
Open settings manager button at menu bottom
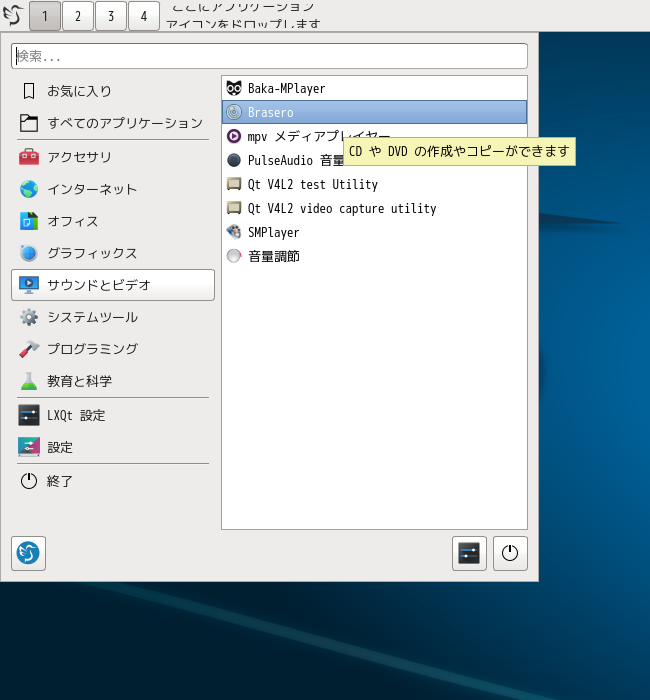pyautogui.click(x=469, y=553)
